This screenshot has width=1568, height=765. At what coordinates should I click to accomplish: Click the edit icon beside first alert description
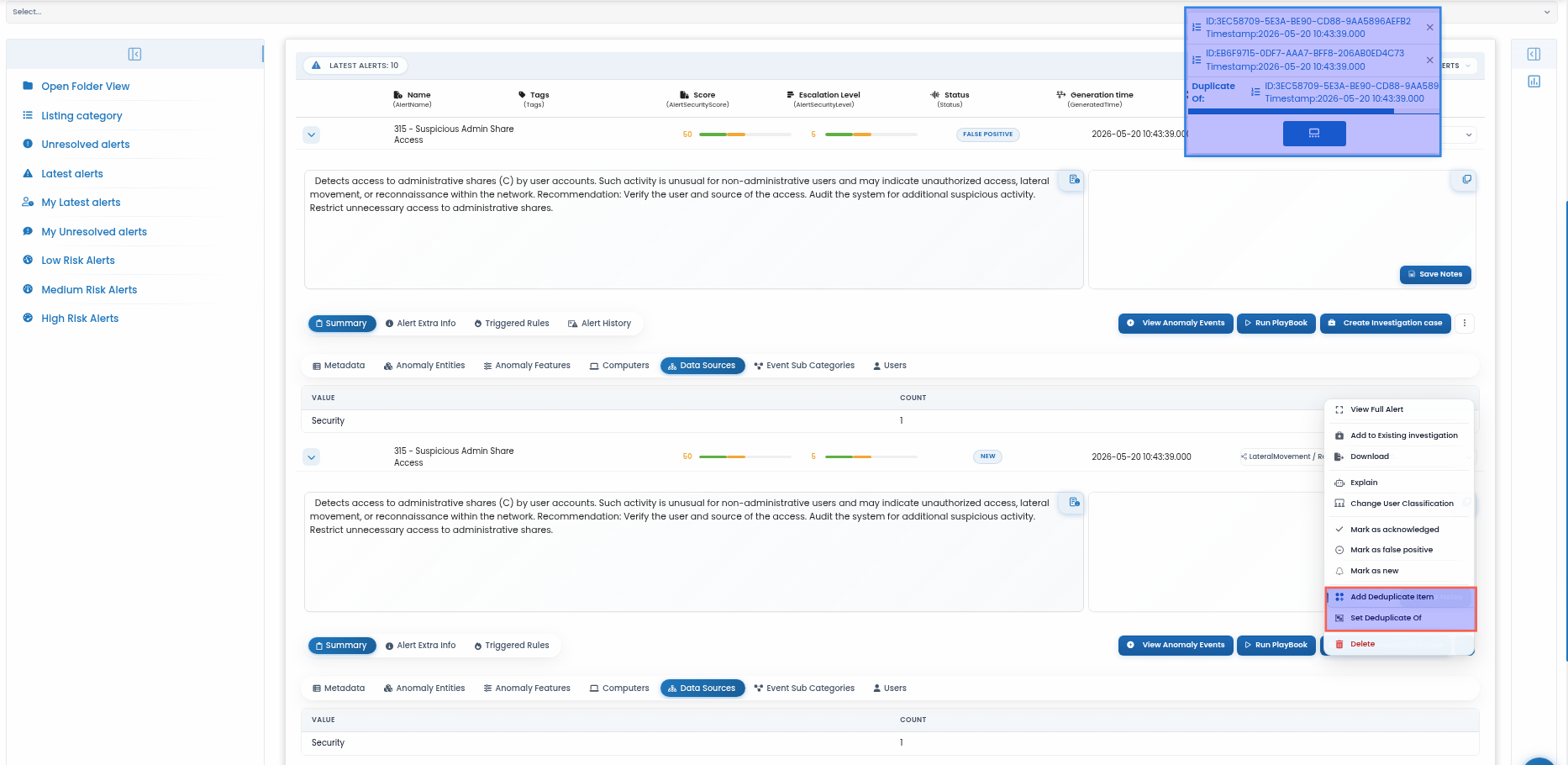(x=1074, y=179)
